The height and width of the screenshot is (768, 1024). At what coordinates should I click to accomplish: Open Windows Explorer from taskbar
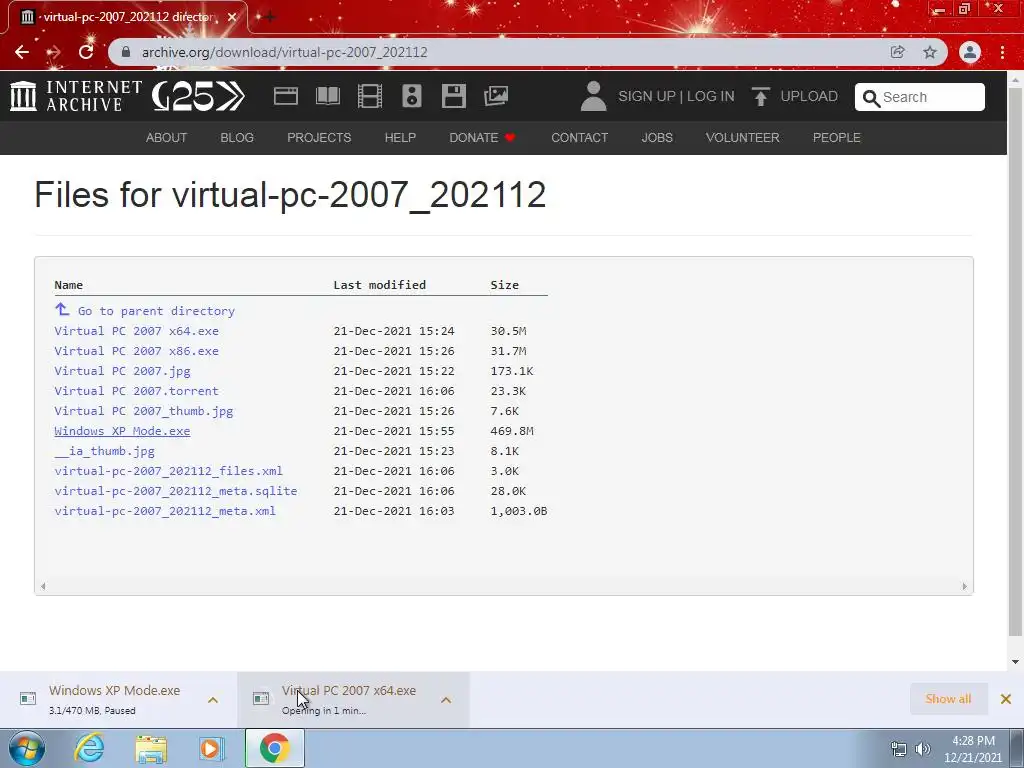point(151,749)
